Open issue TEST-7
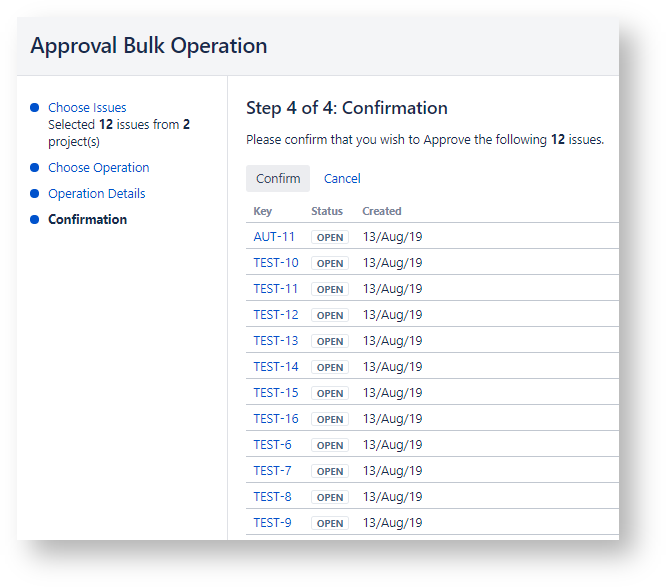The height and width of the screenshot is (588, 667). coord(273,471)
